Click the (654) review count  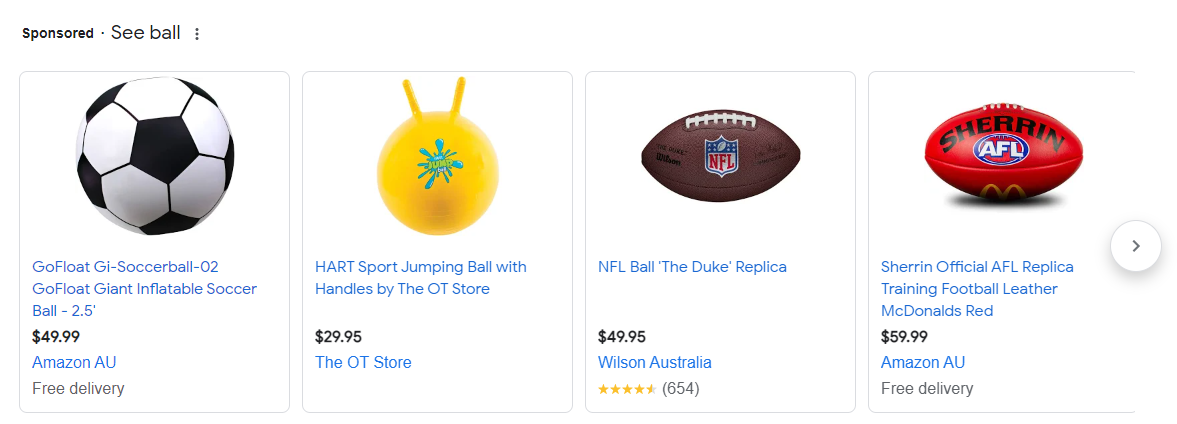pyautogui.click(x=680, y=389)
